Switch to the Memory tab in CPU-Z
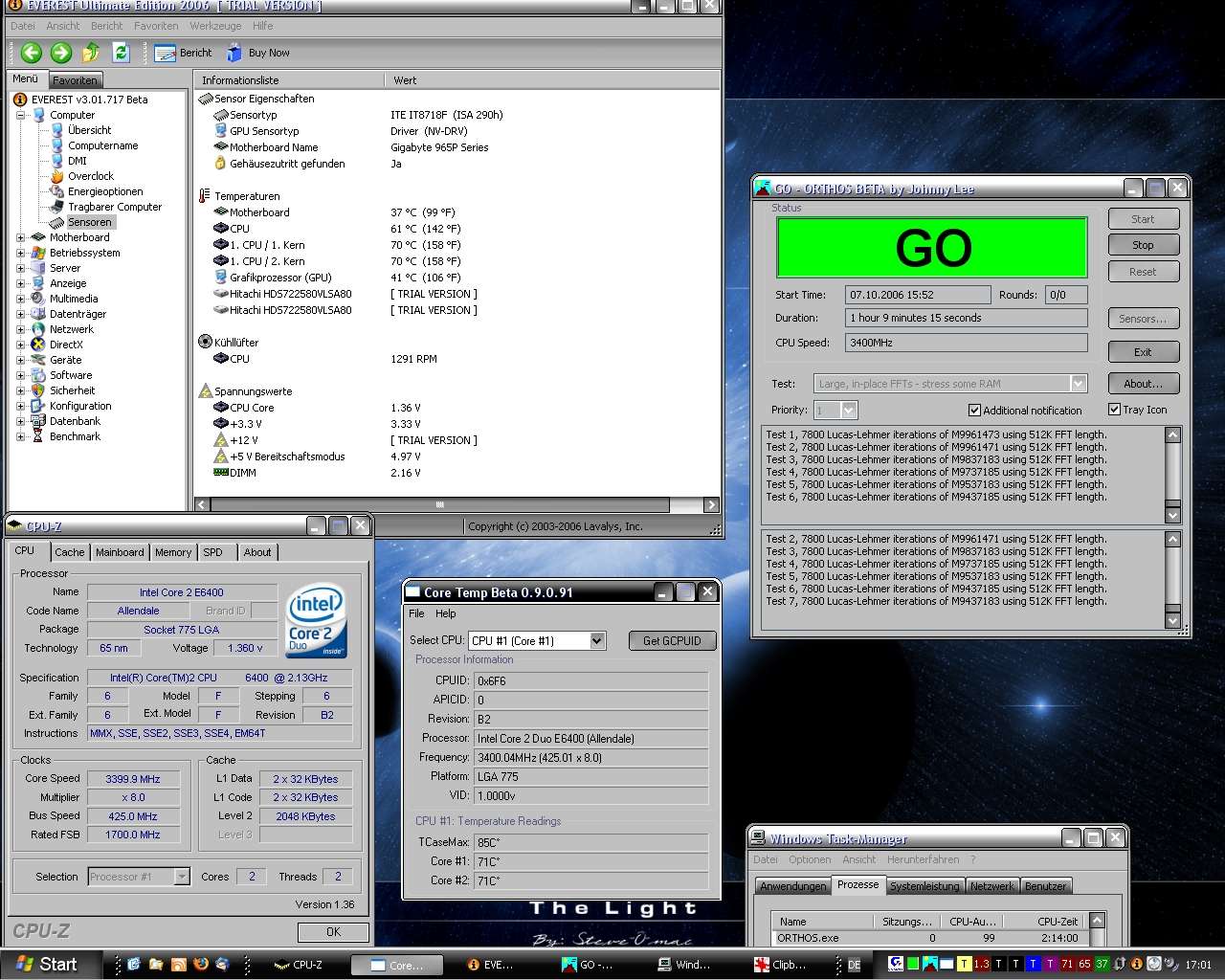1225x980 pixels. [x=173, y=552]
